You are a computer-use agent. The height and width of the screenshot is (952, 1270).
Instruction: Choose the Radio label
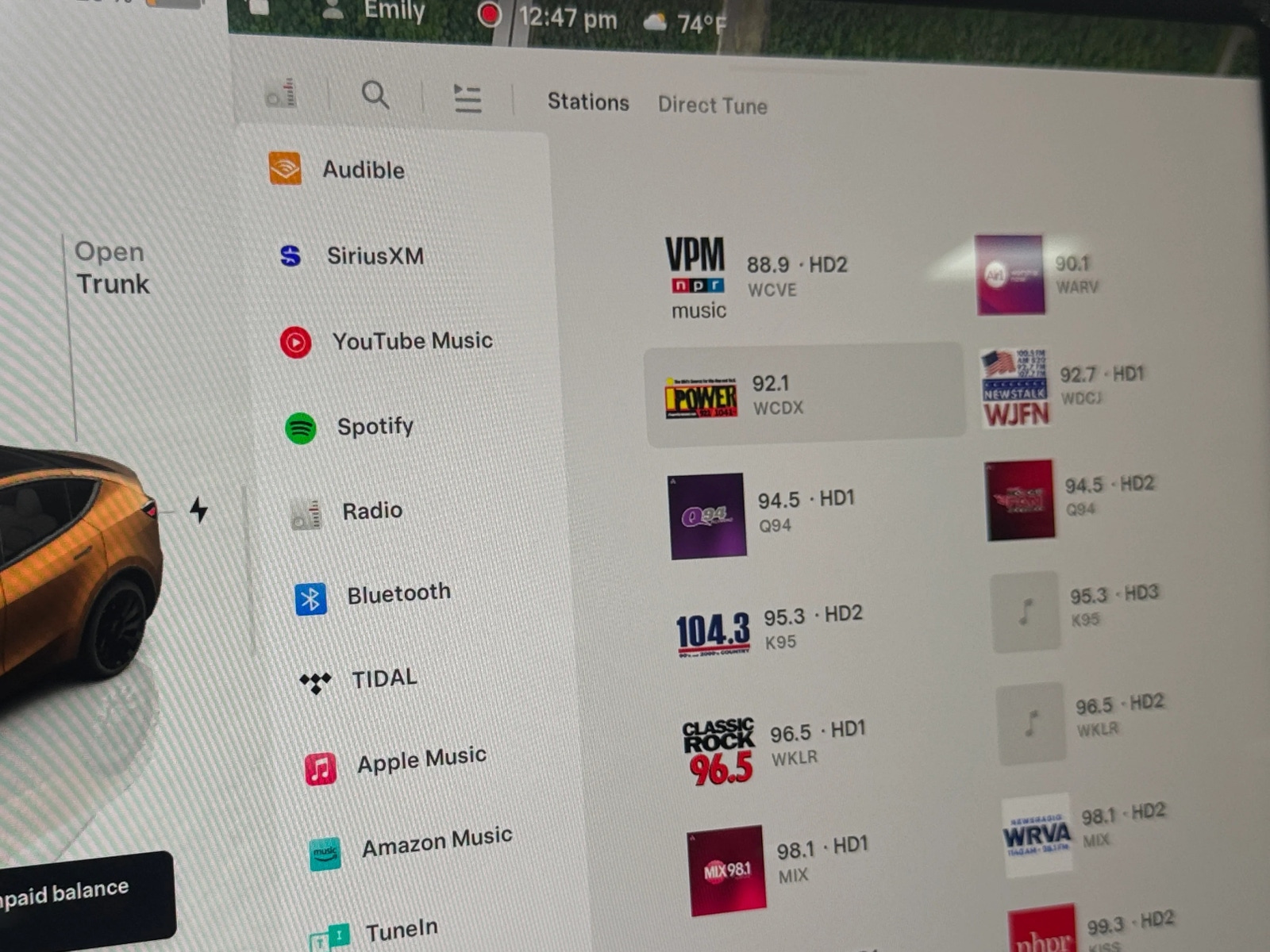tap(372, 511)
